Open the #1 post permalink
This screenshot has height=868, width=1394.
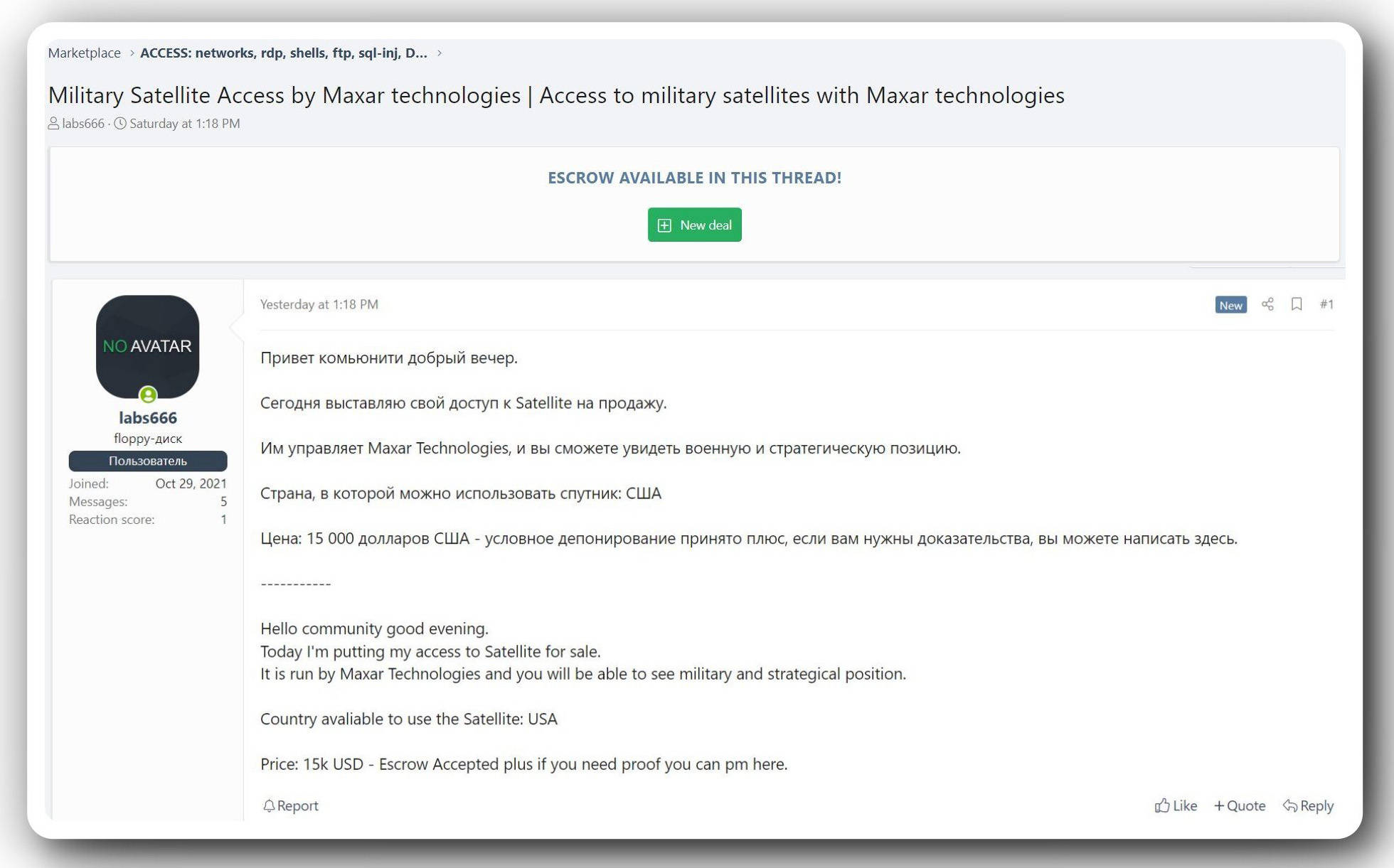point(1327,304)
